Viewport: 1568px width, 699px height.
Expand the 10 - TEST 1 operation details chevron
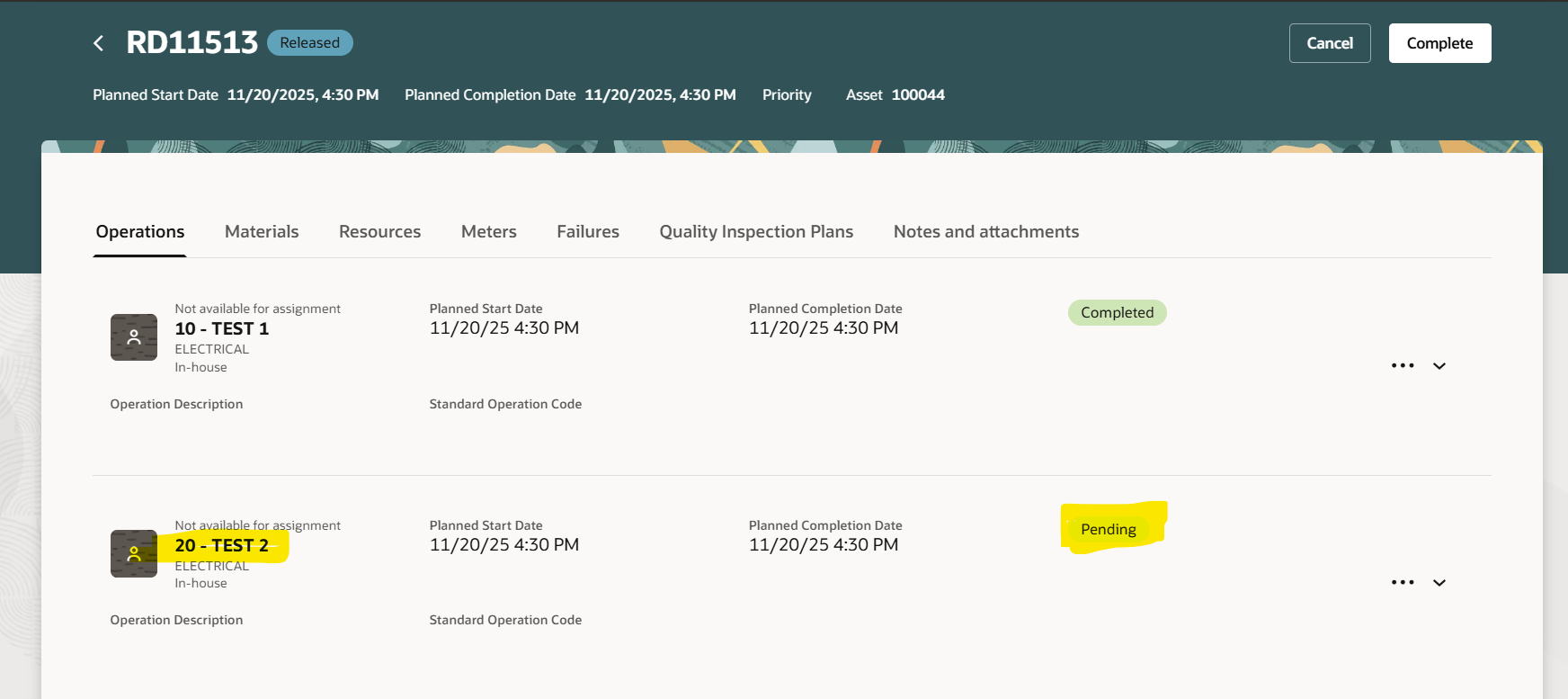tap(1439, 366)
